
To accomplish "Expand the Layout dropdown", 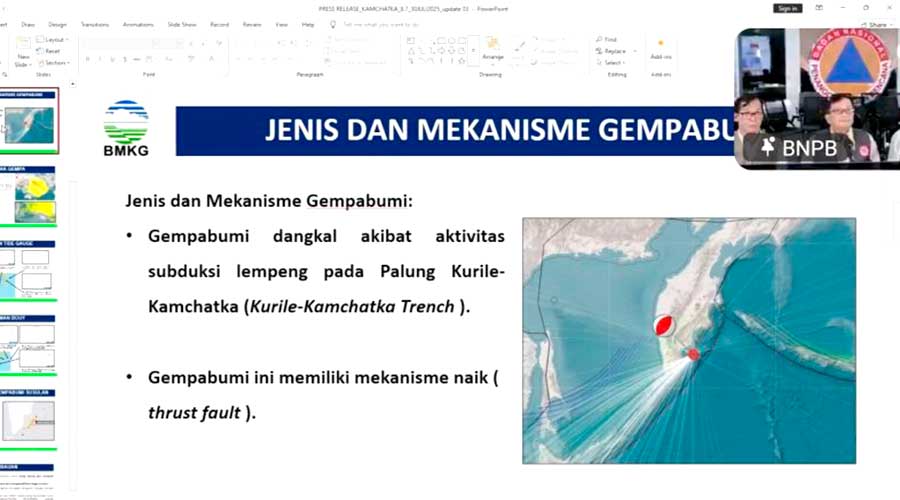I will tap(54, 40).
